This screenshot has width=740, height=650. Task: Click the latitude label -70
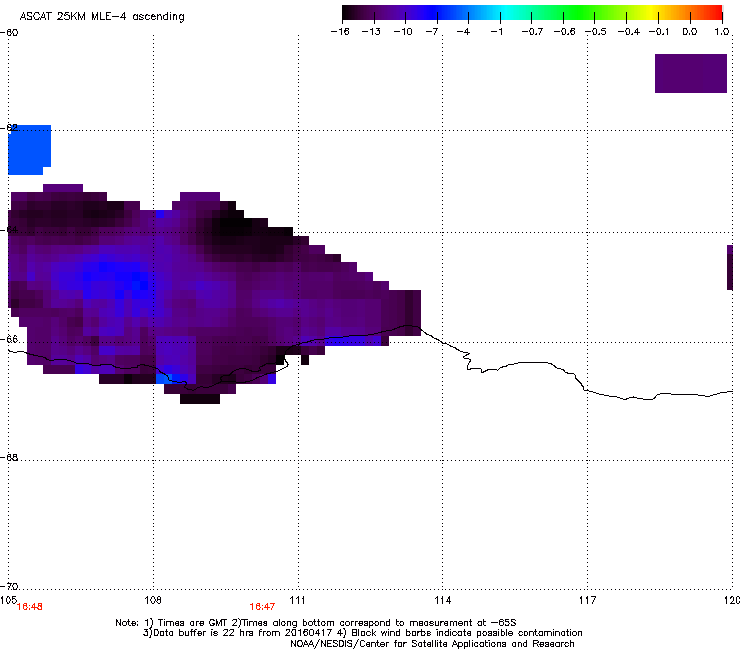[9, 586]
